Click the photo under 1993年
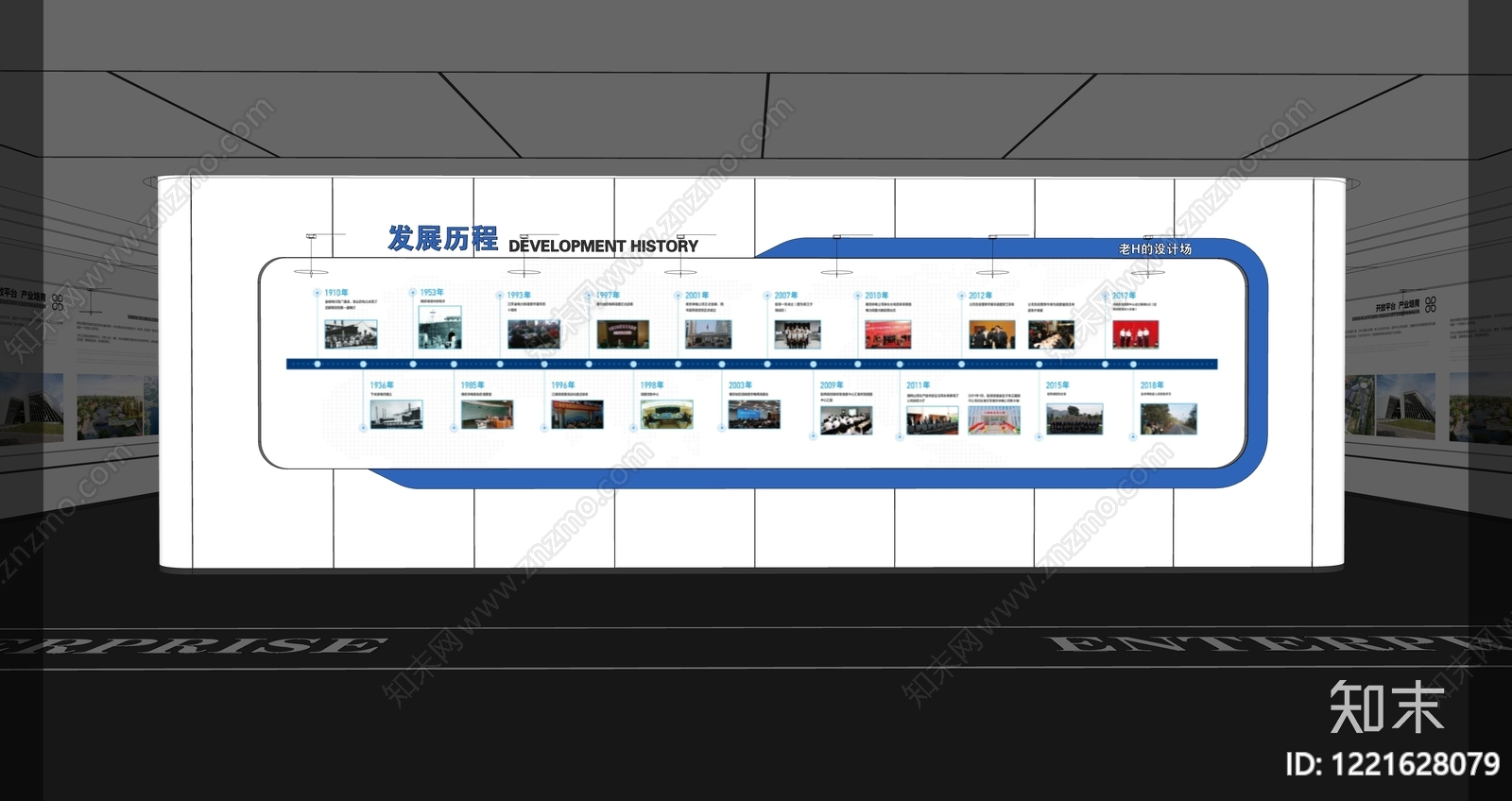The image size is (1512, 801). click(x=534, y=334)
